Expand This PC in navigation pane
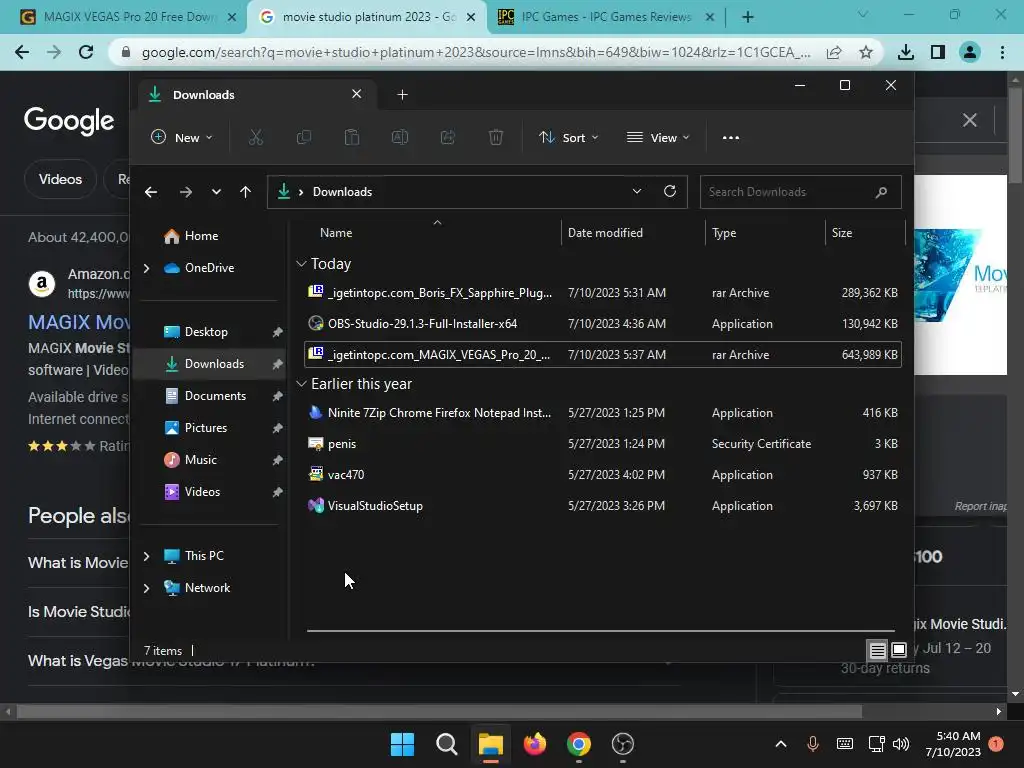Image resolution: width=1024 pixels, height=768 pixels. 146,556
